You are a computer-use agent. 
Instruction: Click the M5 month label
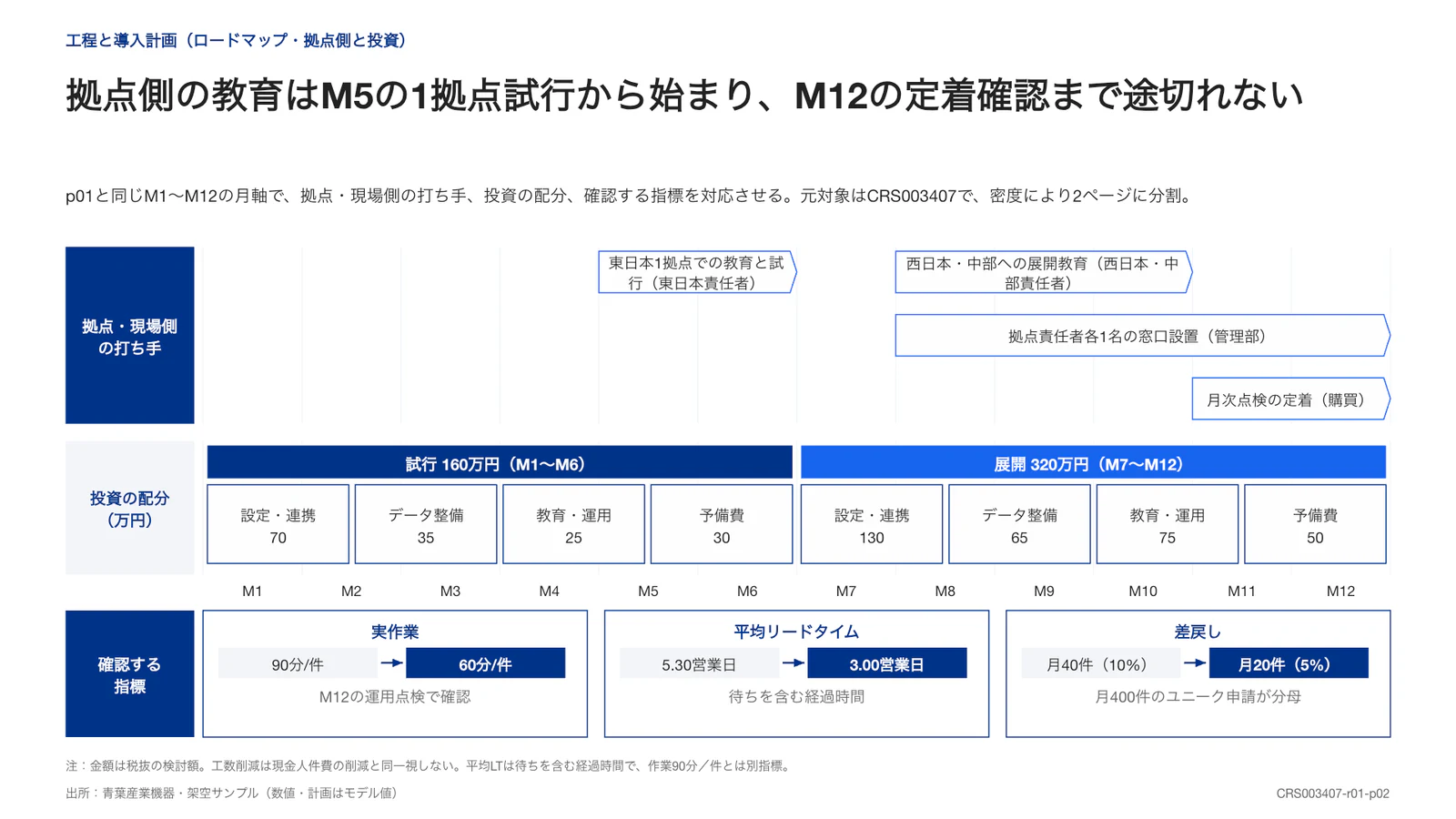648,591
